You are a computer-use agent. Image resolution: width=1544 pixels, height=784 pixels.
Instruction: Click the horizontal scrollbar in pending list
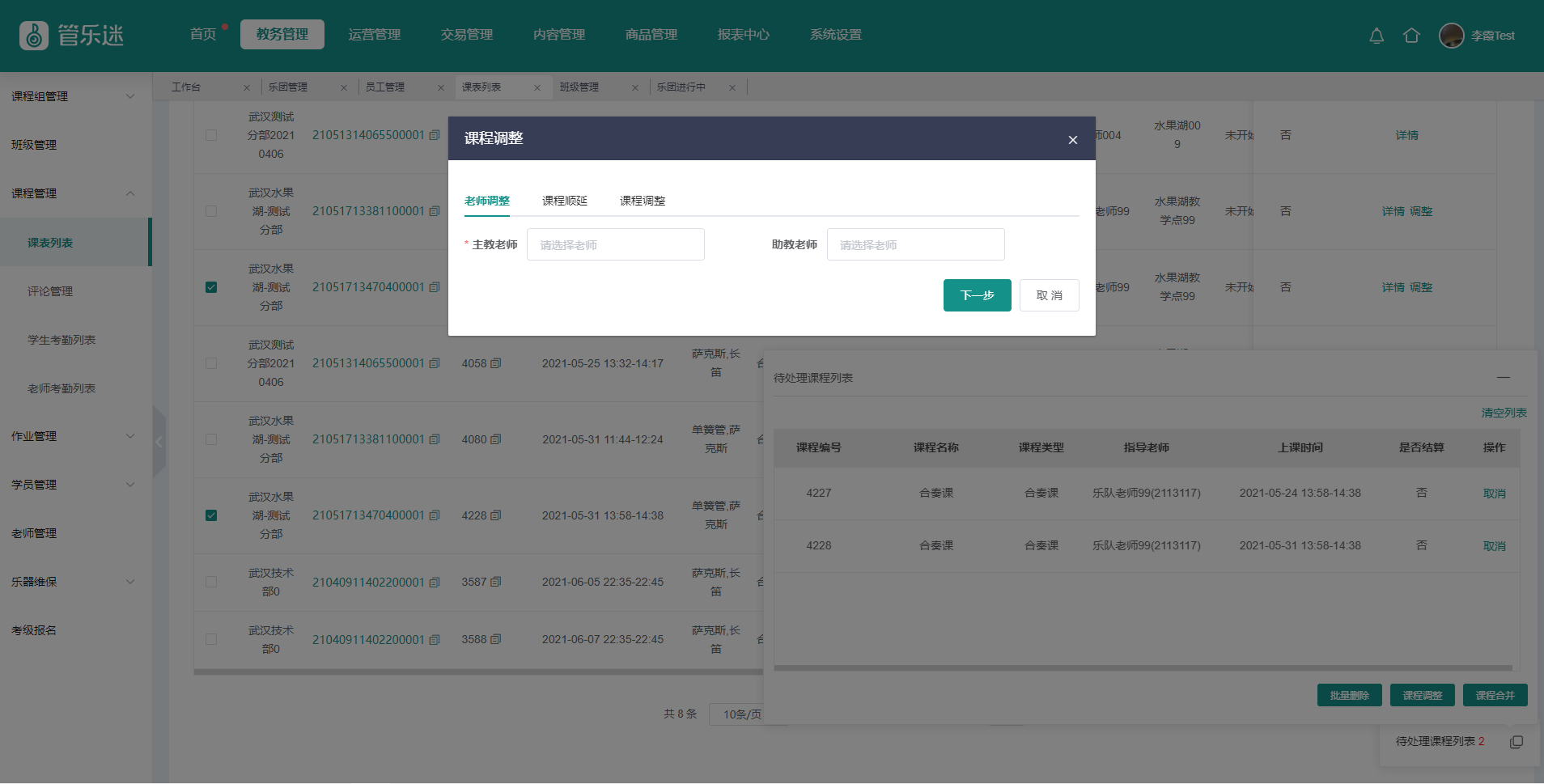click(x=1143, y=668)
